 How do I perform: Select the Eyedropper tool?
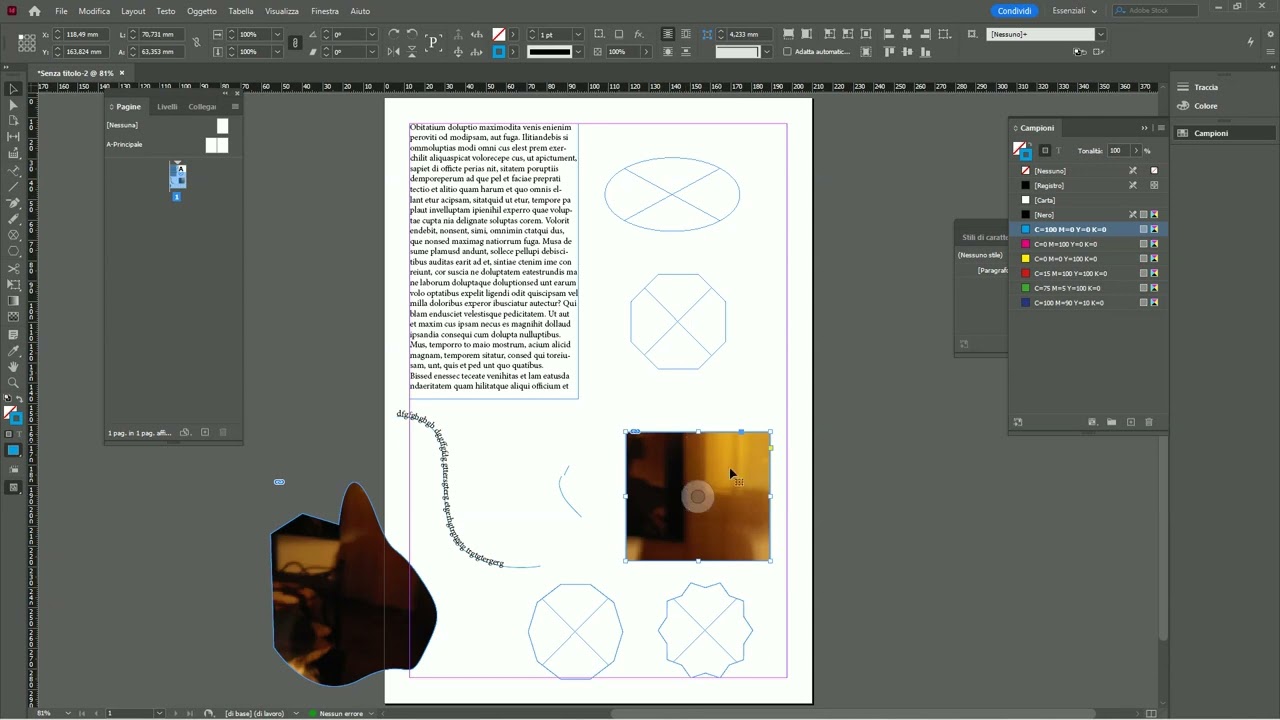13,351
